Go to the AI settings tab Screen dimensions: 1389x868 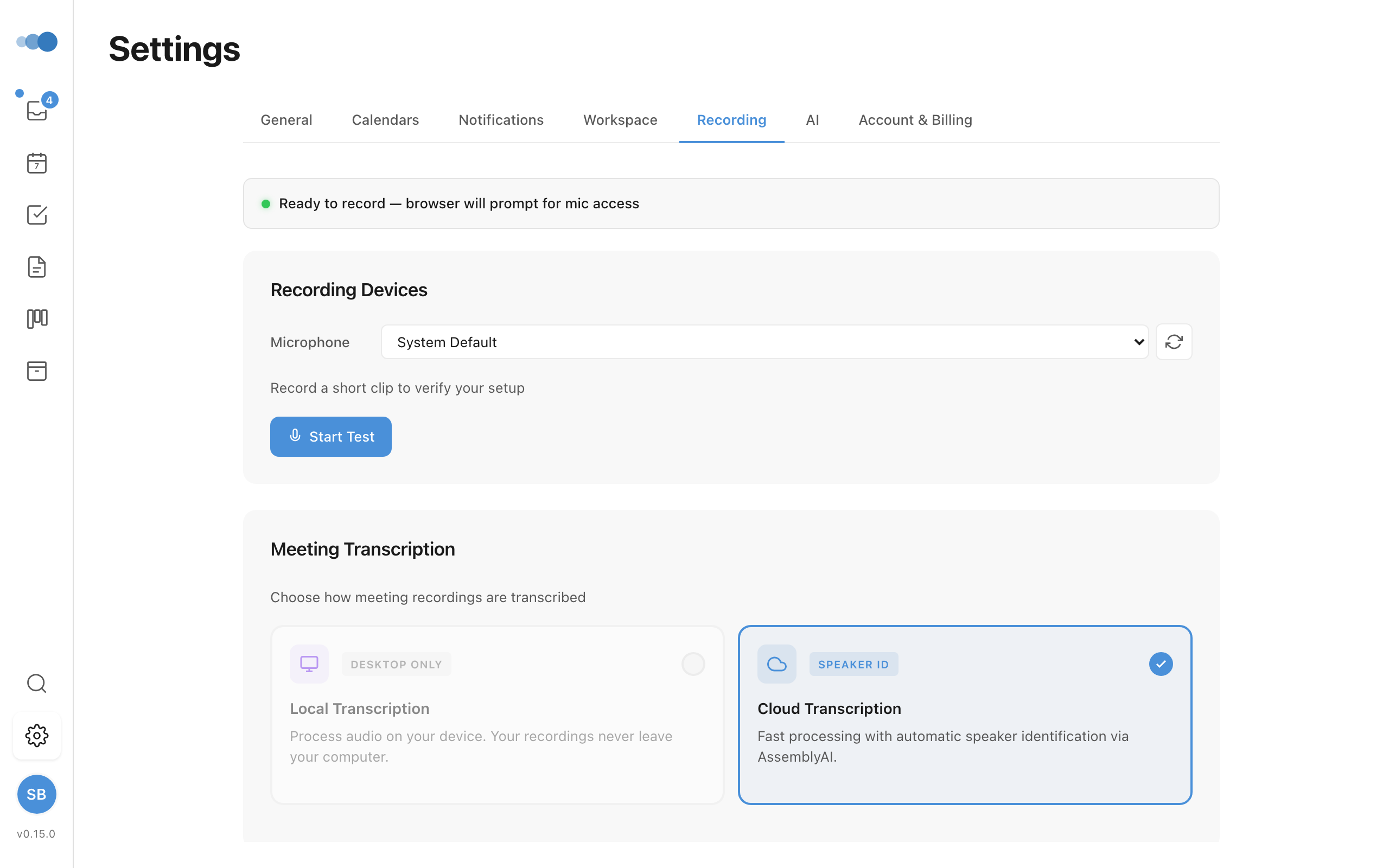click(x=812, y=120)
